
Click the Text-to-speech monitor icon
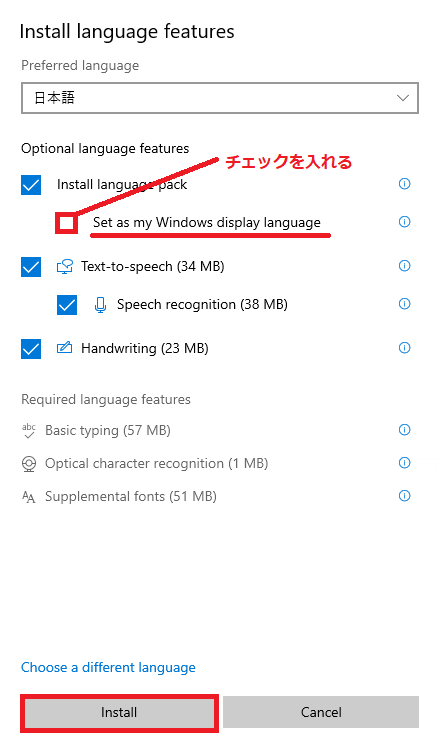coord(65,266)
